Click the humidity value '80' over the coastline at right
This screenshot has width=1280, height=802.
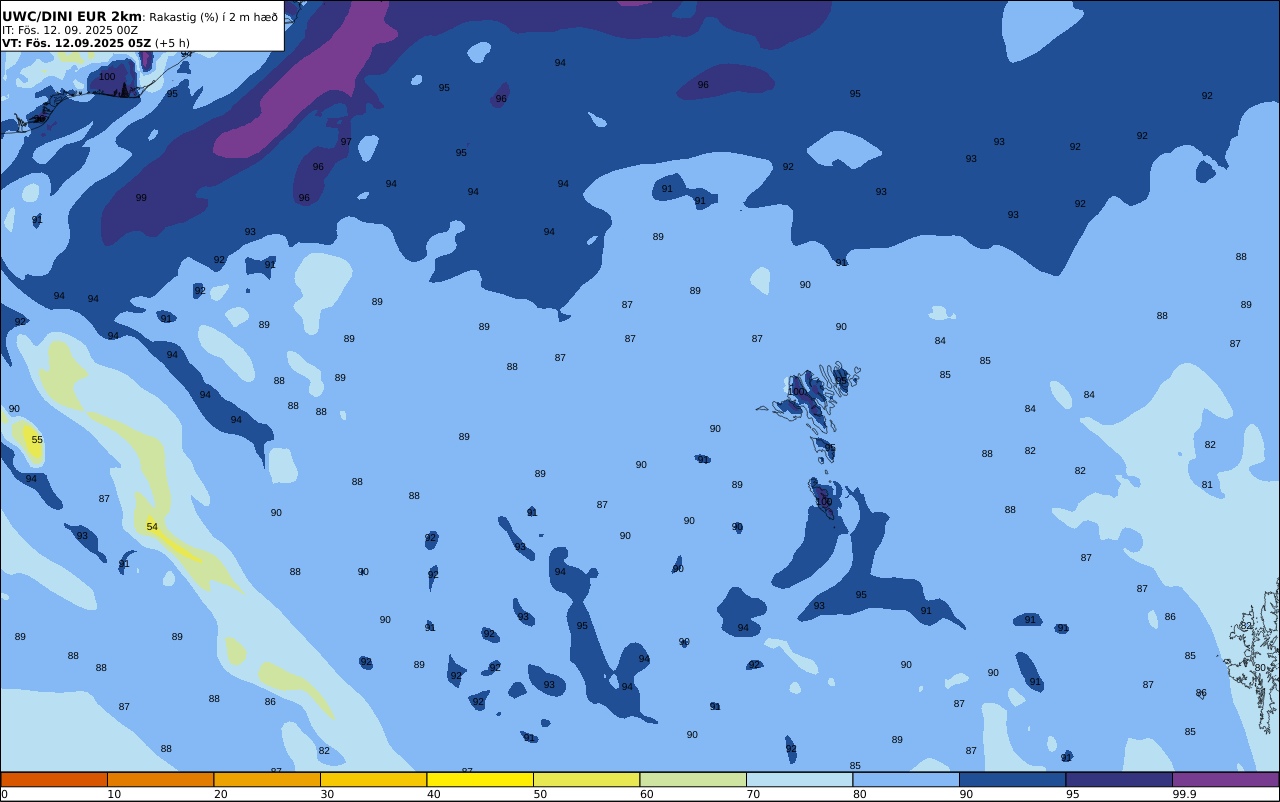tap(1260, 668)
